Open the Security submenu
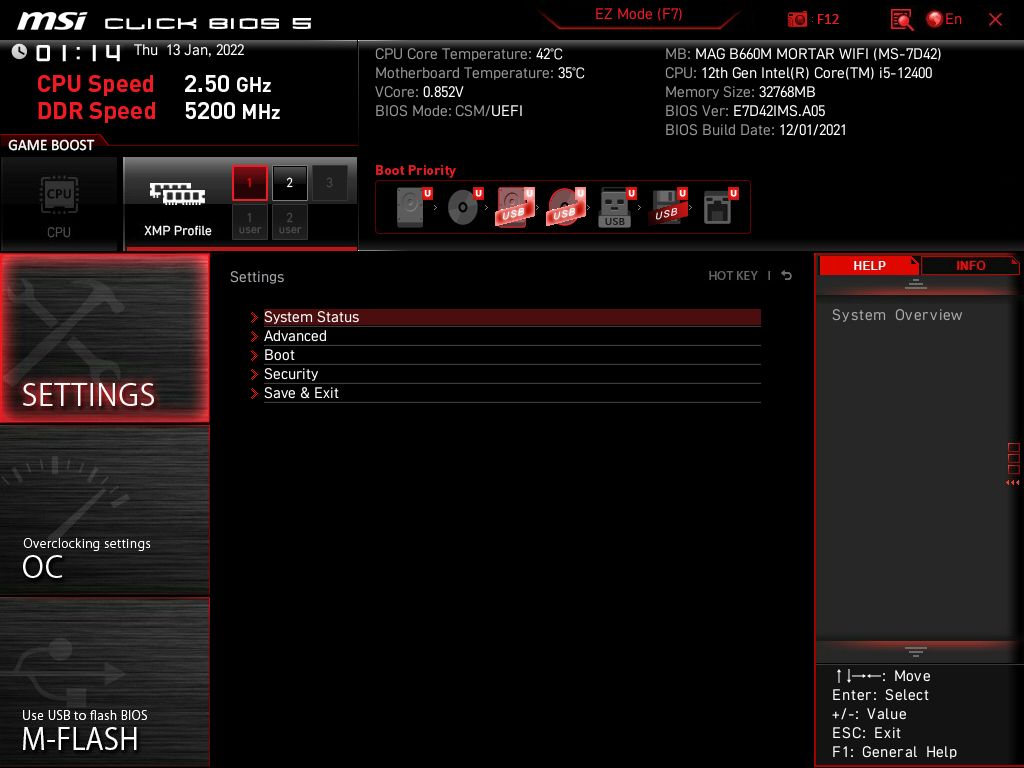 point(512,374)
